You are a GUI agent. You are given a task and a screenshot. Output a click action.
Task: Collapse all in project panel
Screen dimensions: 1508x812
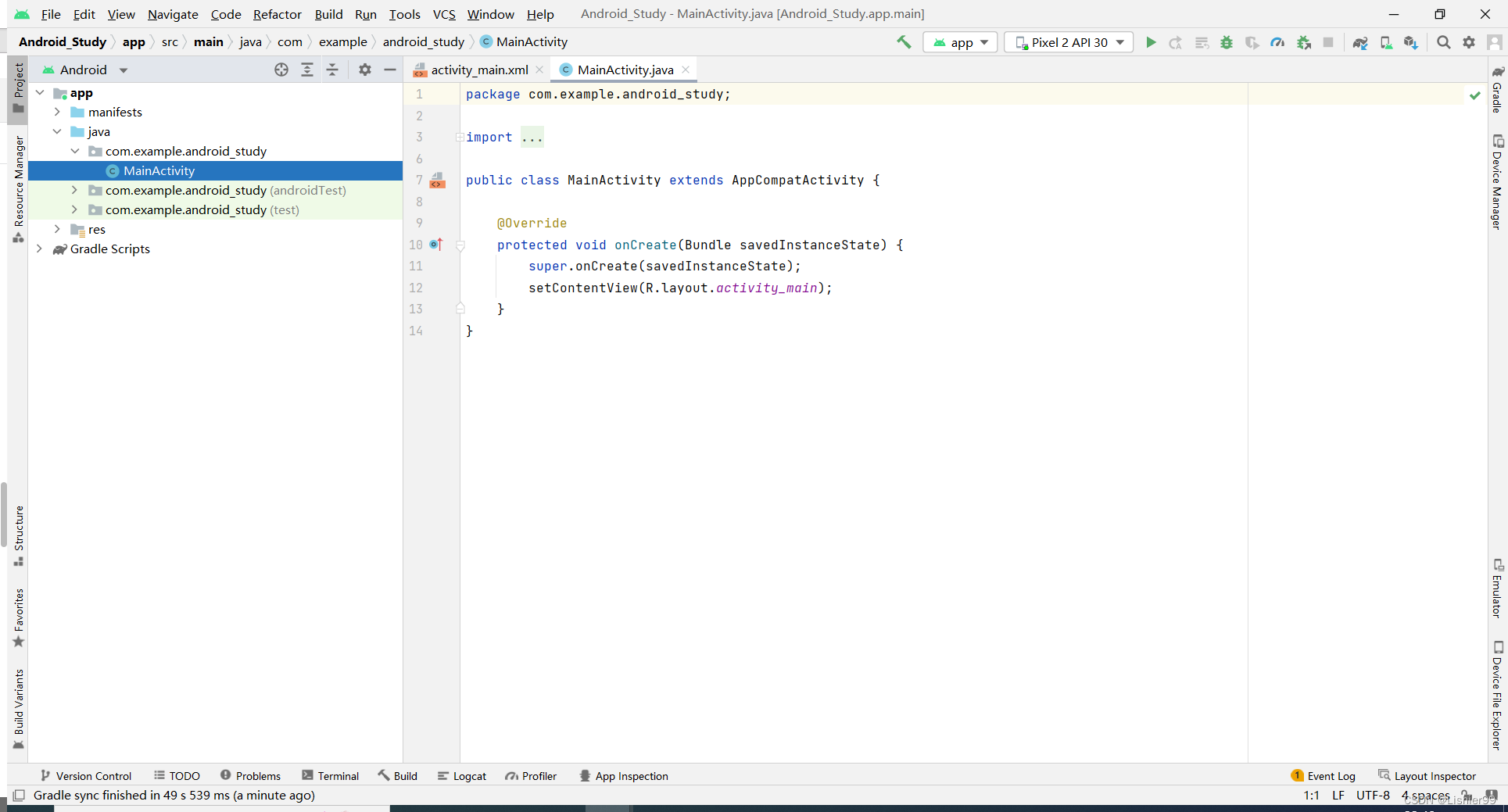pos(332,70)
